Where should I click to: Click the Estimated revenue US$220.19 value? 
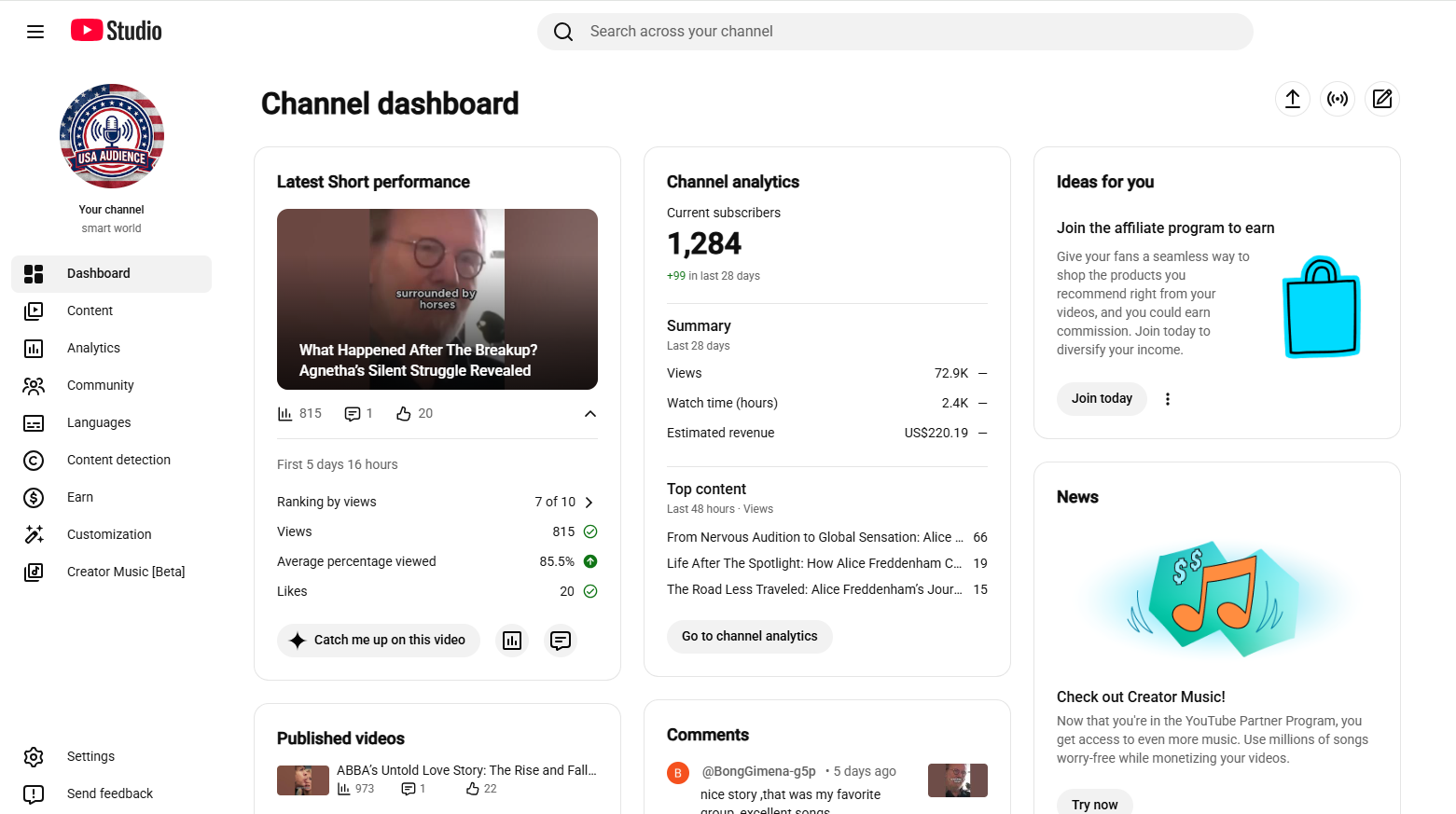[x=936, y=434]
